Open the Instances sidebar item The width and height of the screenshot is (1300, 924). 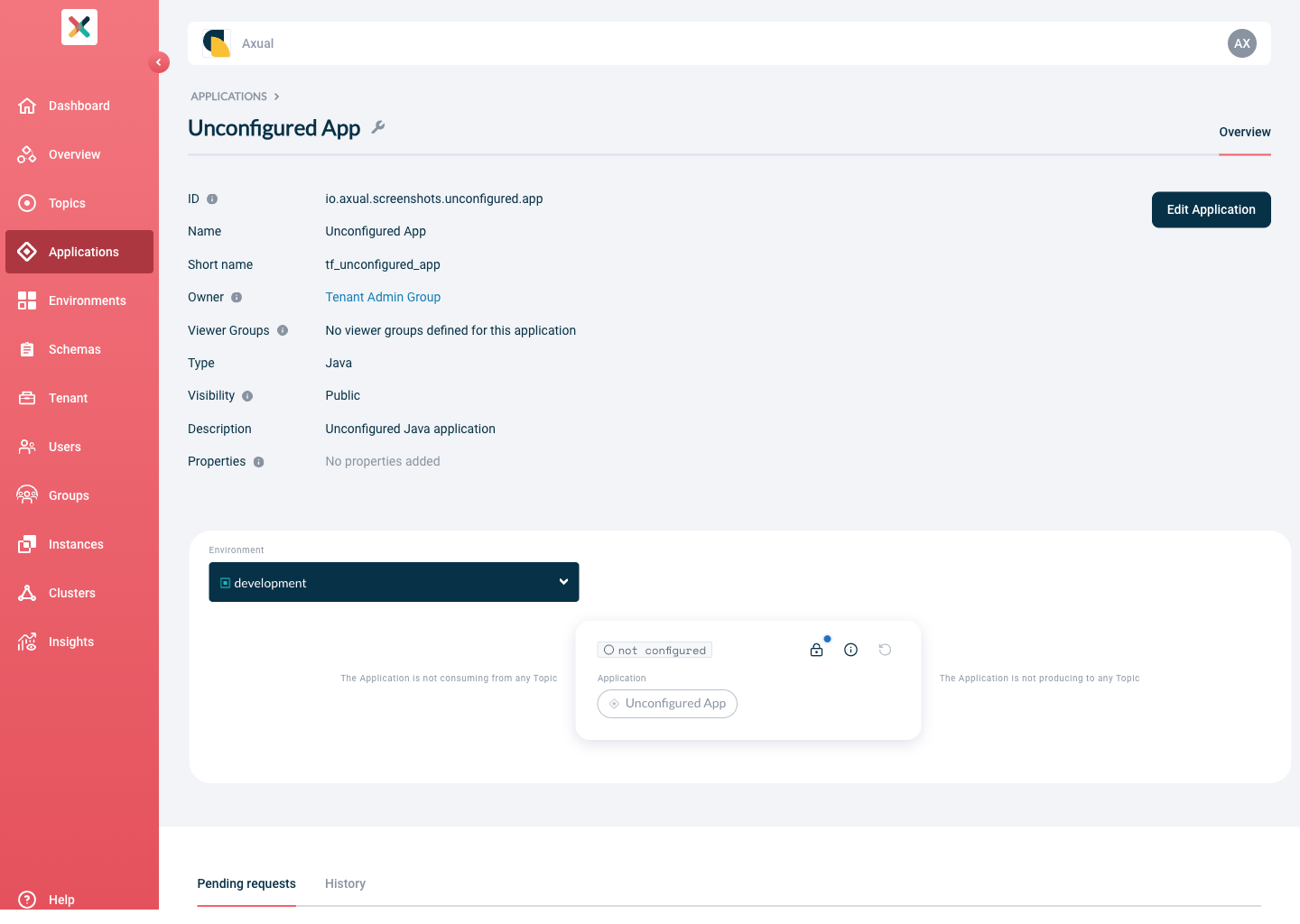pos(79,544)
